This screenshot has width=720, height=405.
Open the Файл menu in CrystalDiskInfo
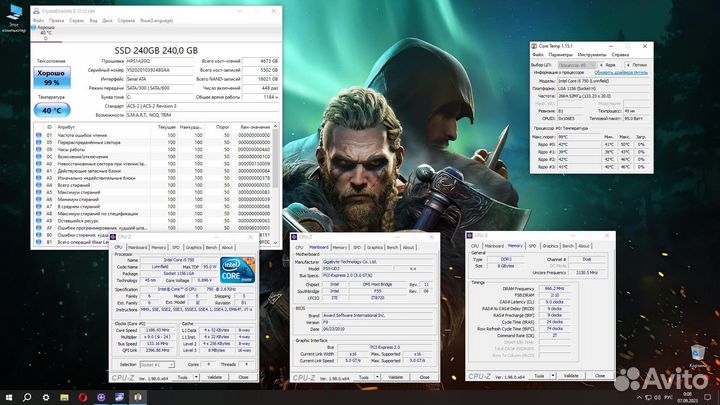pos(39,21)
